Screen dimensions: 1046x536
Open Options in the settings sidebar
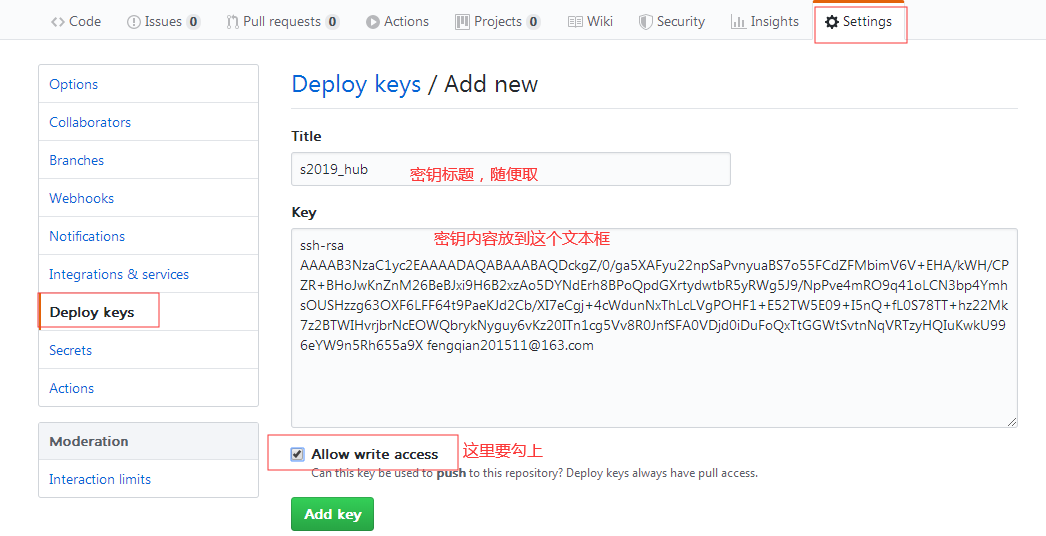[148, 84]
